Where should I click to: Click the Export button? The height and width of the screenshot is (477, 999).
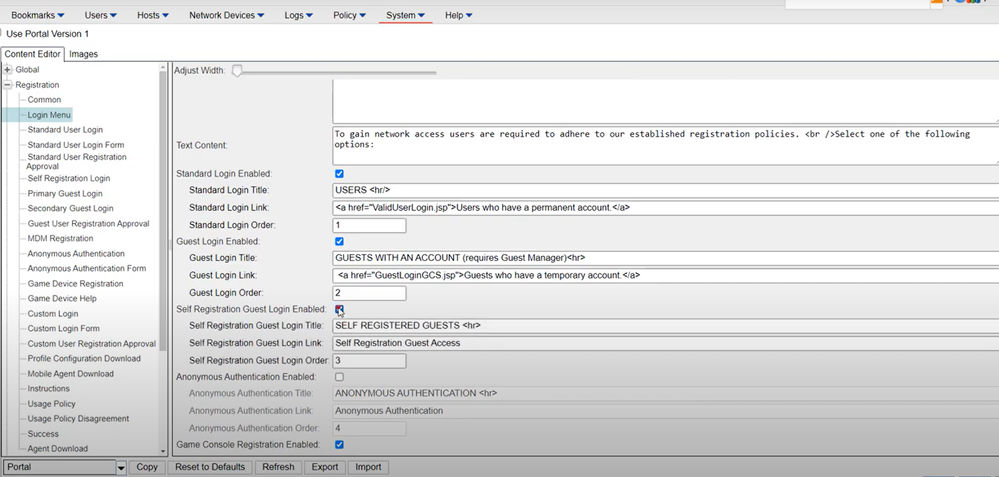(325, 467)
